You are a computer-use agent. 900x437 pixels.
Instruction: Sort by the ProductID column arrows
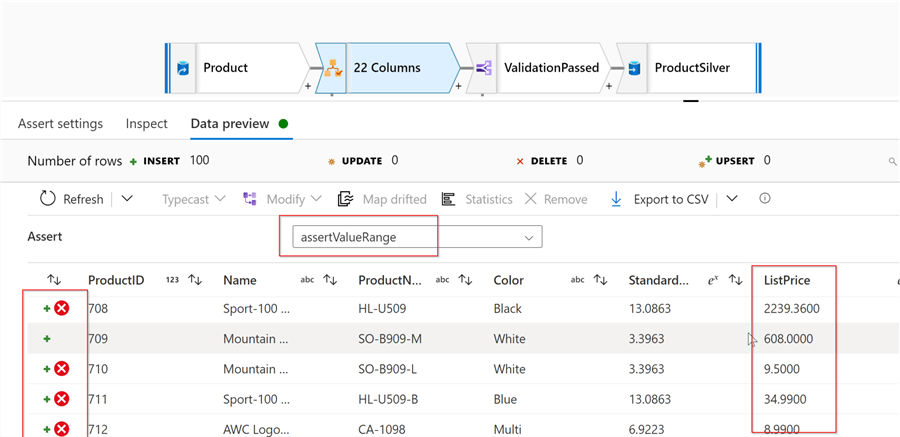(196, 280)
